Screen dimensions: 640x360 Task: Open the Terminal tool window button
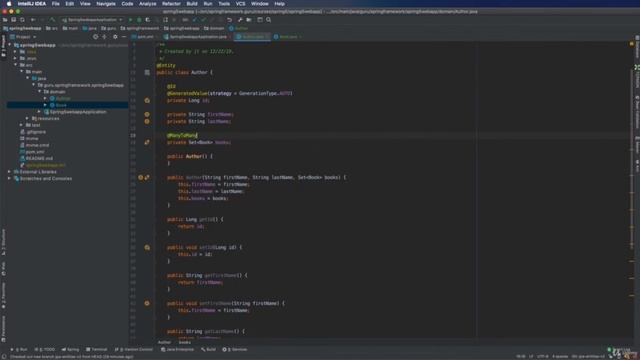point(96,349)
